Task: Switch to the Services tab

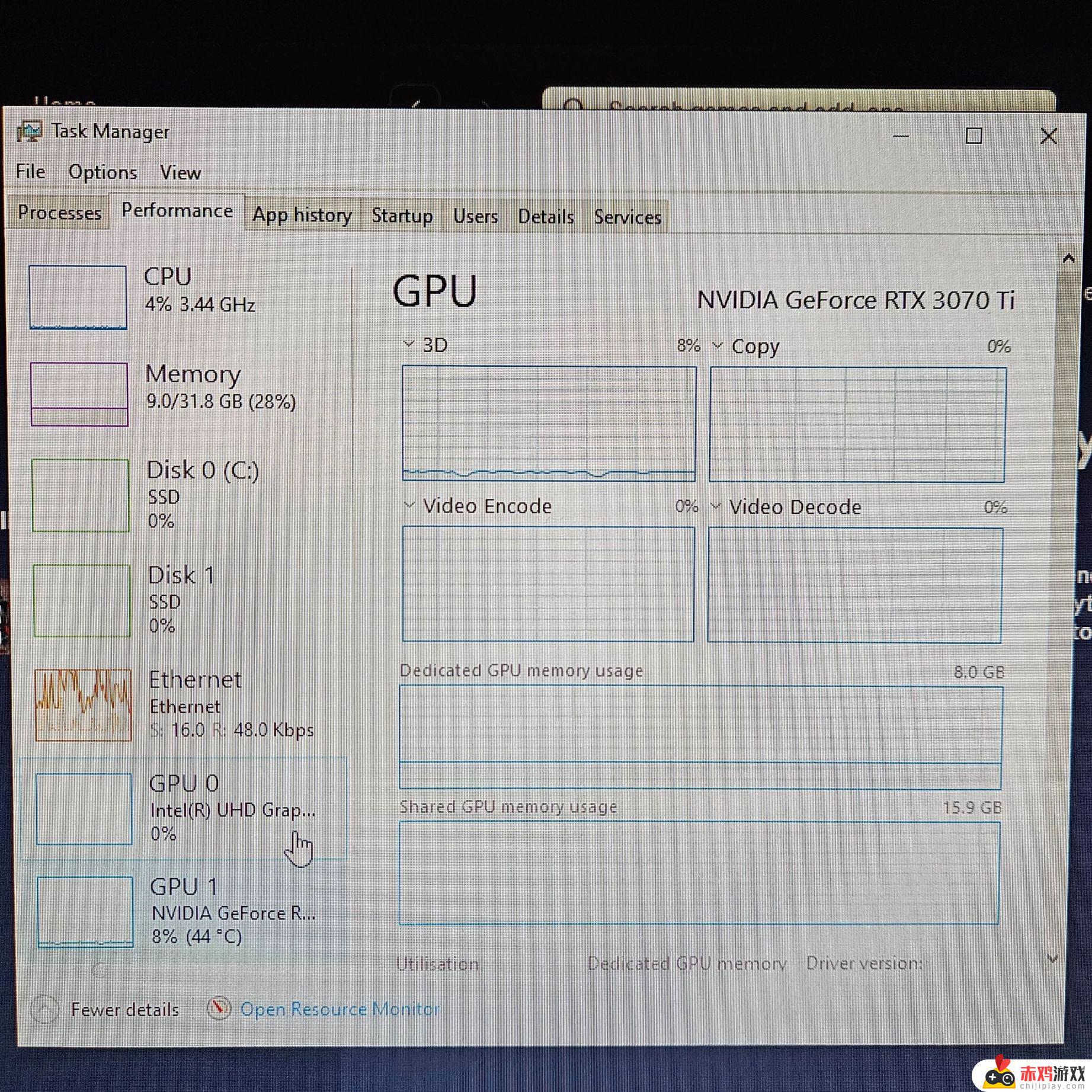Action: (627, 217)
